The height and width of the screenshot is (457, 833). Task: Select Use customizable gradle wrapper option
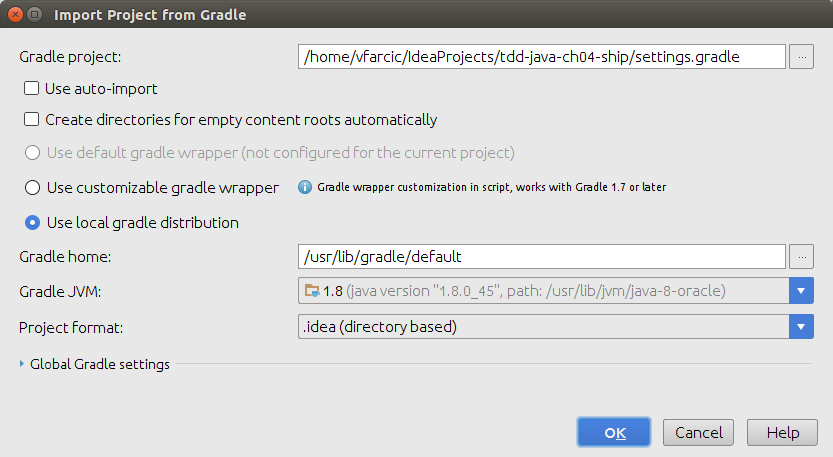point(32,188)
